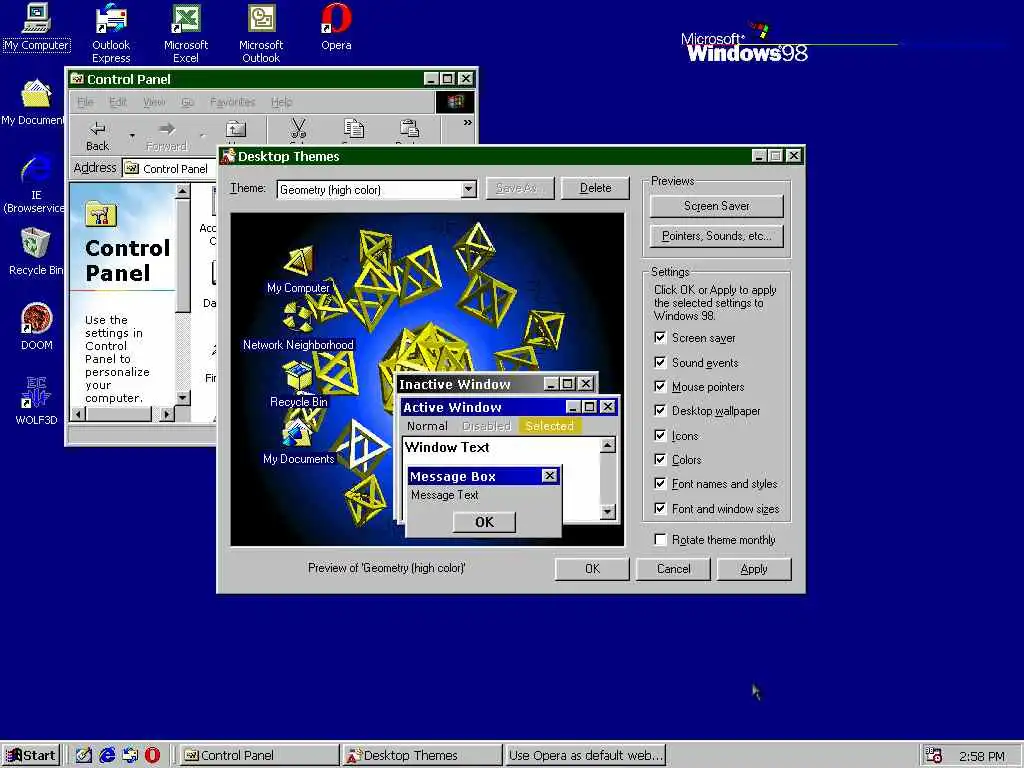Image resolution: width=1024 pixels, height=768 pixels.
Task: Enable Rotate theme monthly
Action: point(660,539)
